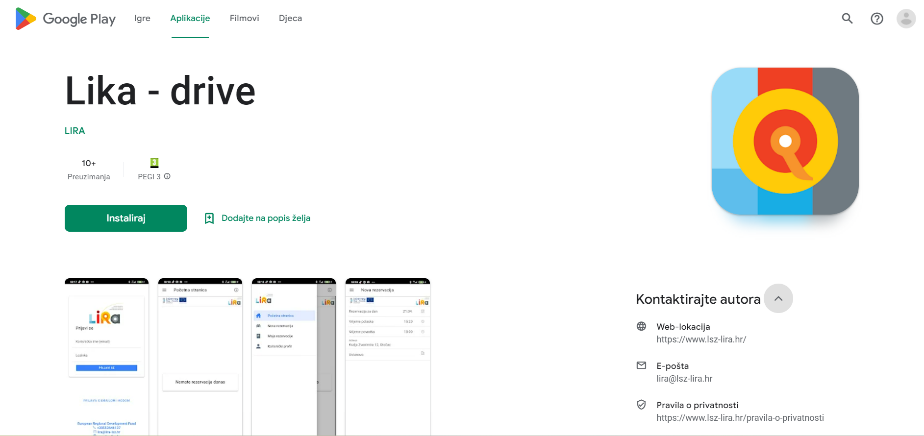Open the side menu screenshot thumbnail
Screen dimensions: 924x436
(x=293, y=356)
